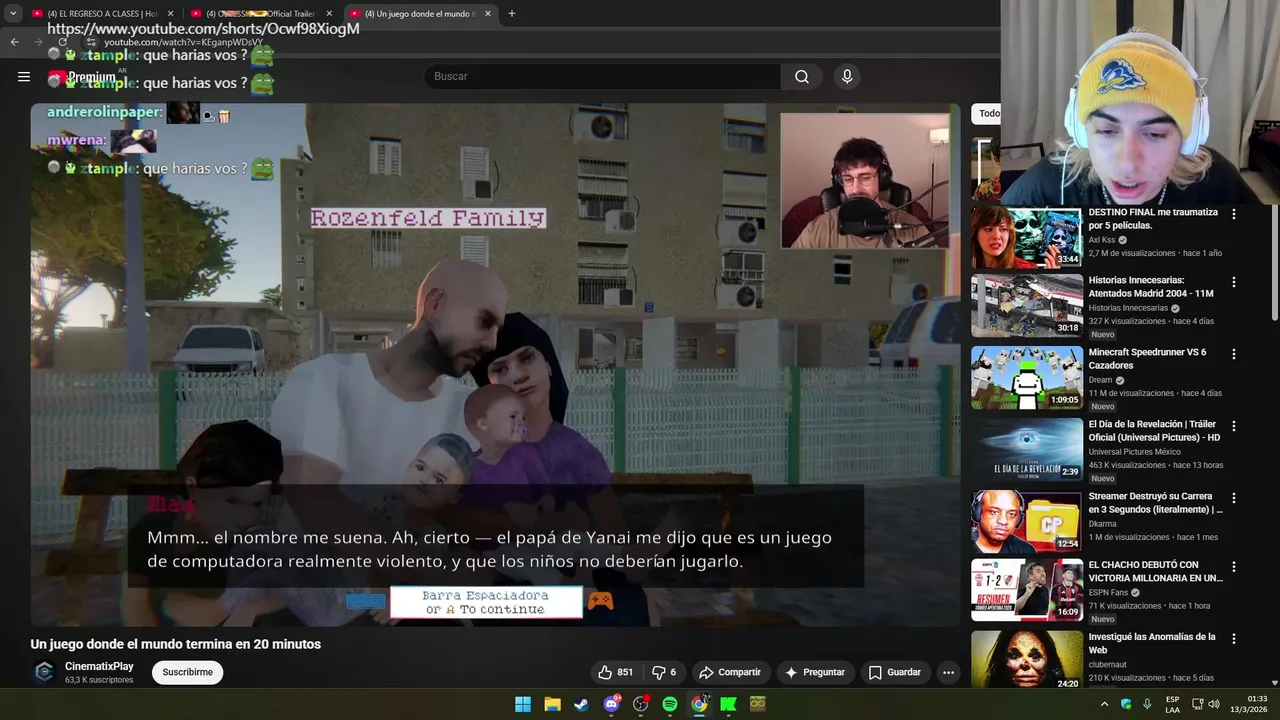Click the Buscar search field

pyautogui.click(x=602, y=77)
